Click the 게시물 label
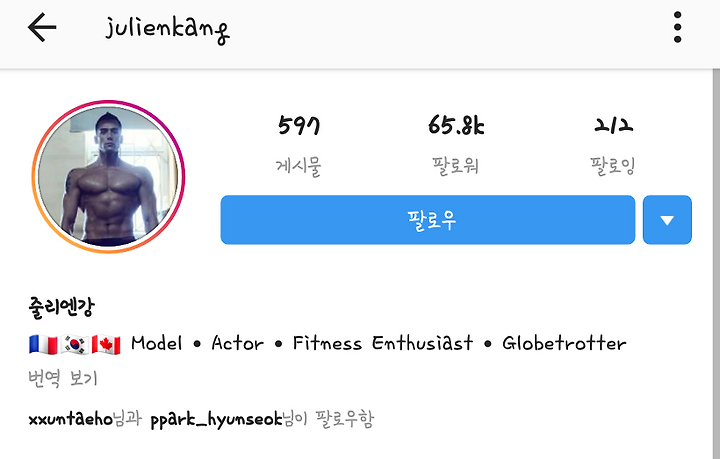Image resolution: width=720 pixels, height=459 pixels. [298, 166]
